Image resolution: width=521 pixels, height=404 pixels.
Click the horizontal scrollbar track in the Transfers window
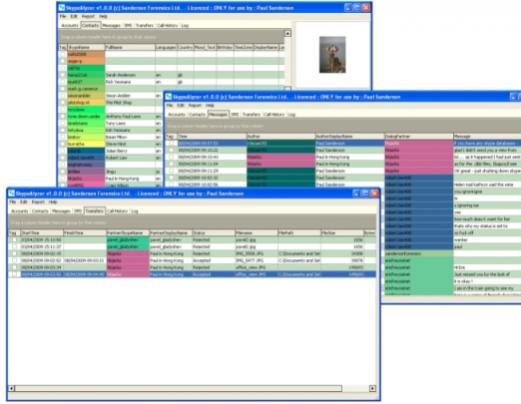(178, 388)
